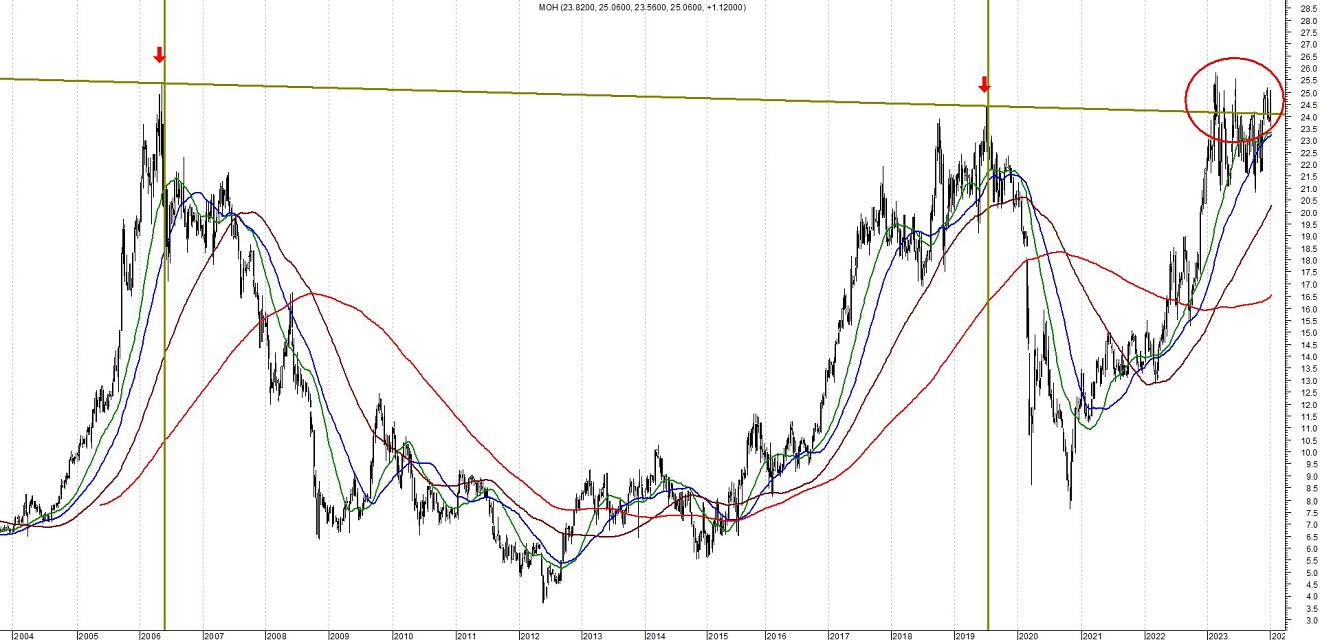The height and width of the screenshot is (640, 1320).
Task: Select the olive vertical line at 2019
Action: click(988, 350)
